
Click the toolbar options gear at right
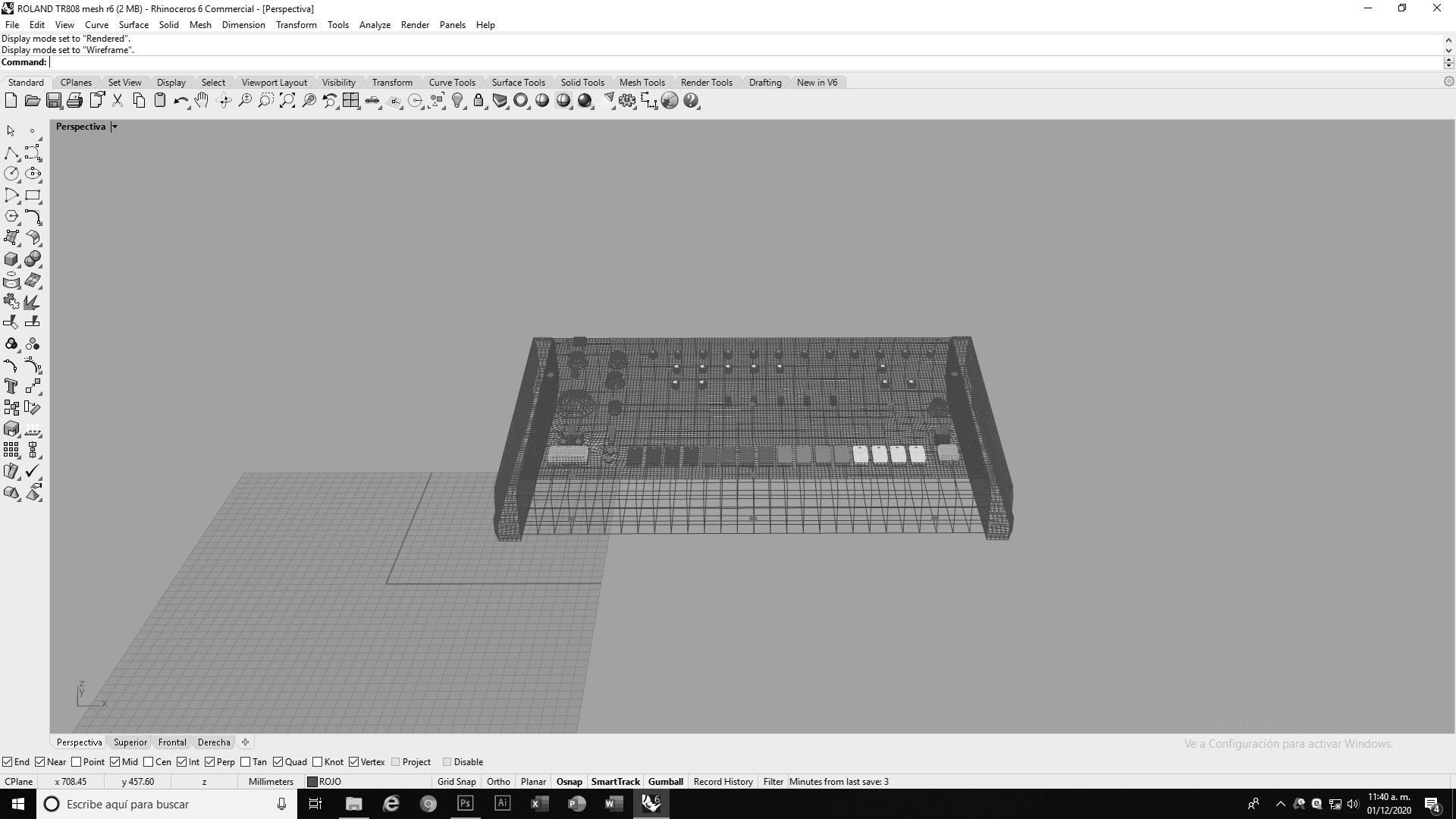coord(1448,82)
